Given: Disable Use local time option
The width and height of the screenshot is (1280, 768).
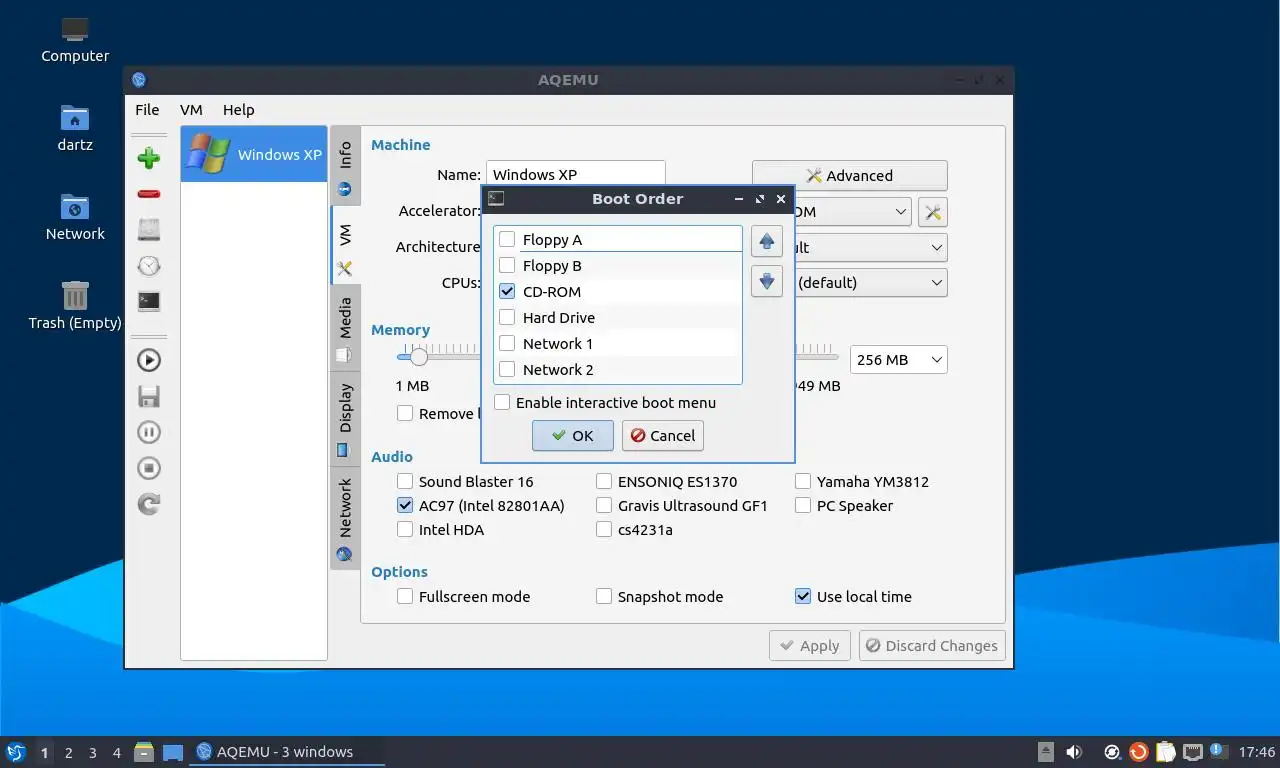Looking at the screenshot, I should click(803, 597).
